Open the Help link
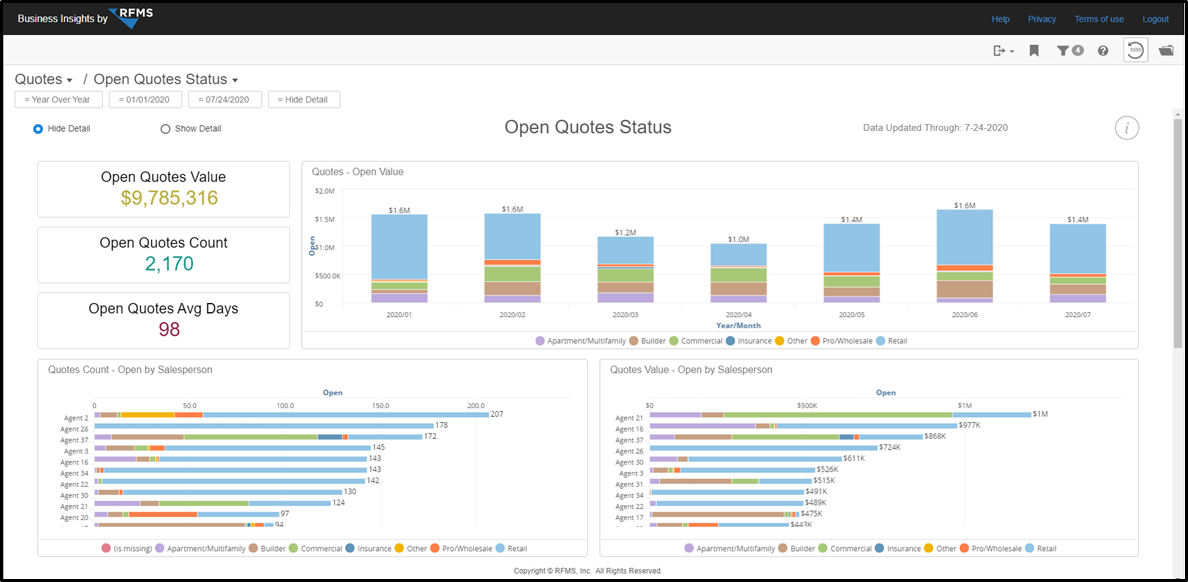 [x=1000, y=19]
